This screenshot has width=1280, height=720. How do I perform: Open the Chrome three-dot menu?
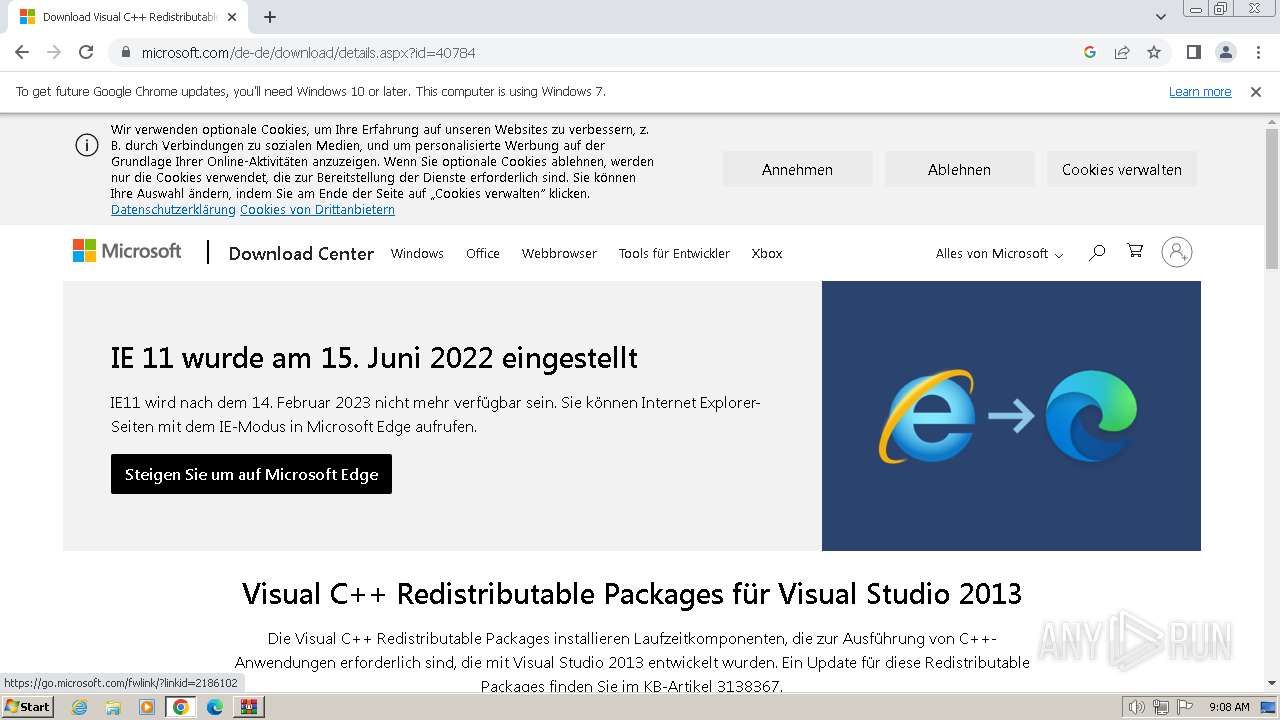tap(1258, 52)
